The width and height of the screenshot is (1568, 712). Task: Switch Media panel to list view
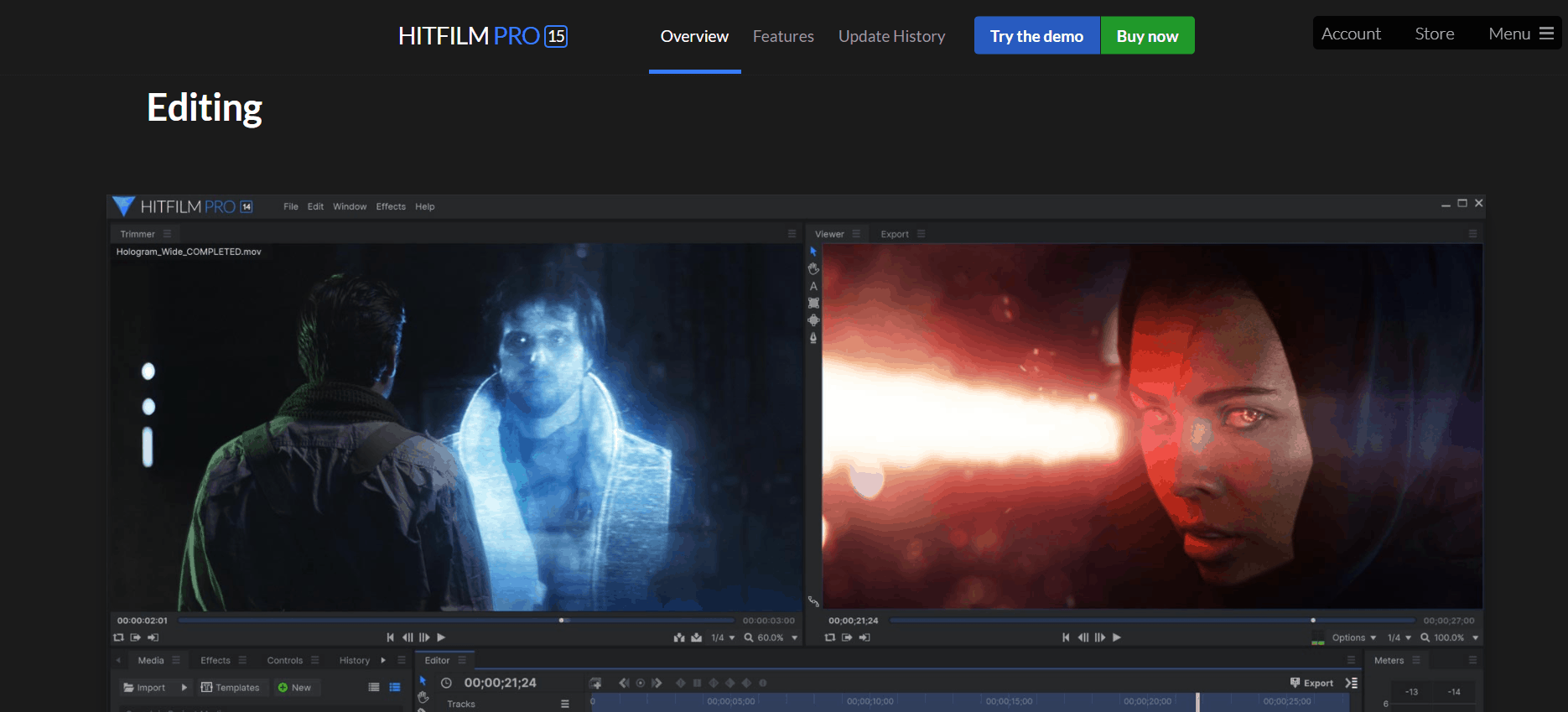click(374, 687)
